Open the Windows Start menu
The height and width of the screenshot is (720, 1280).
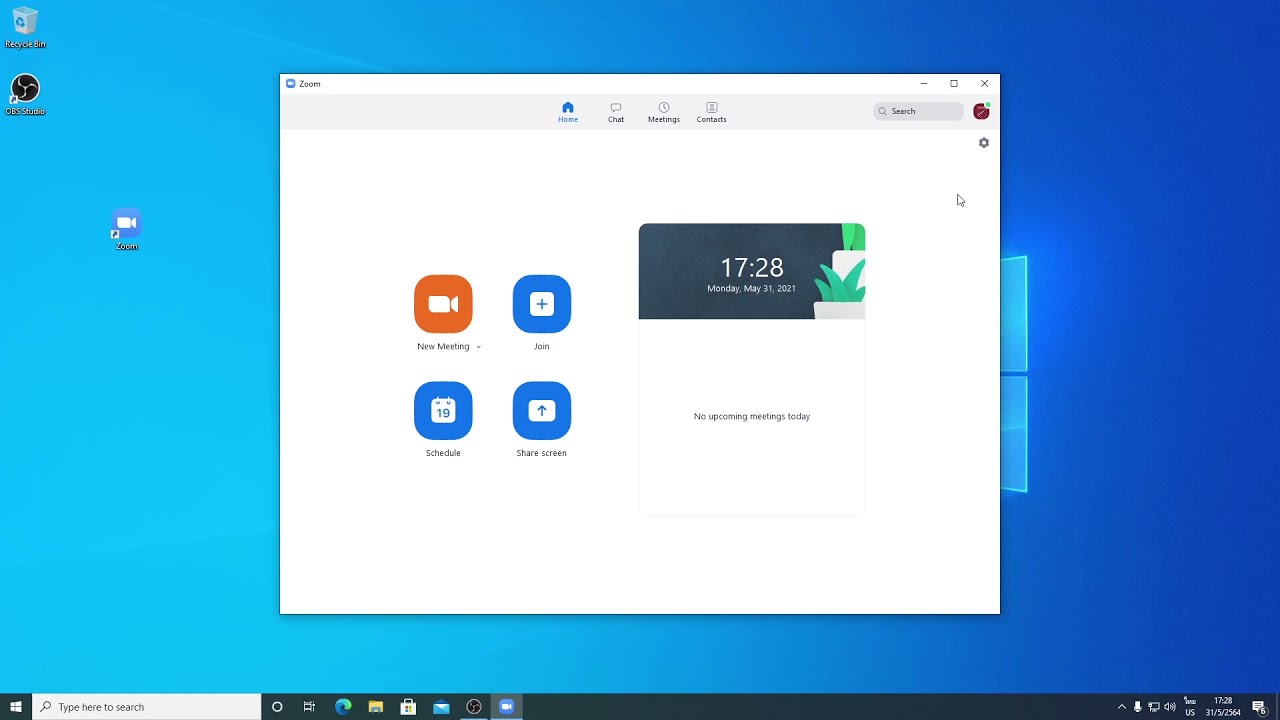tap(16, 707)
